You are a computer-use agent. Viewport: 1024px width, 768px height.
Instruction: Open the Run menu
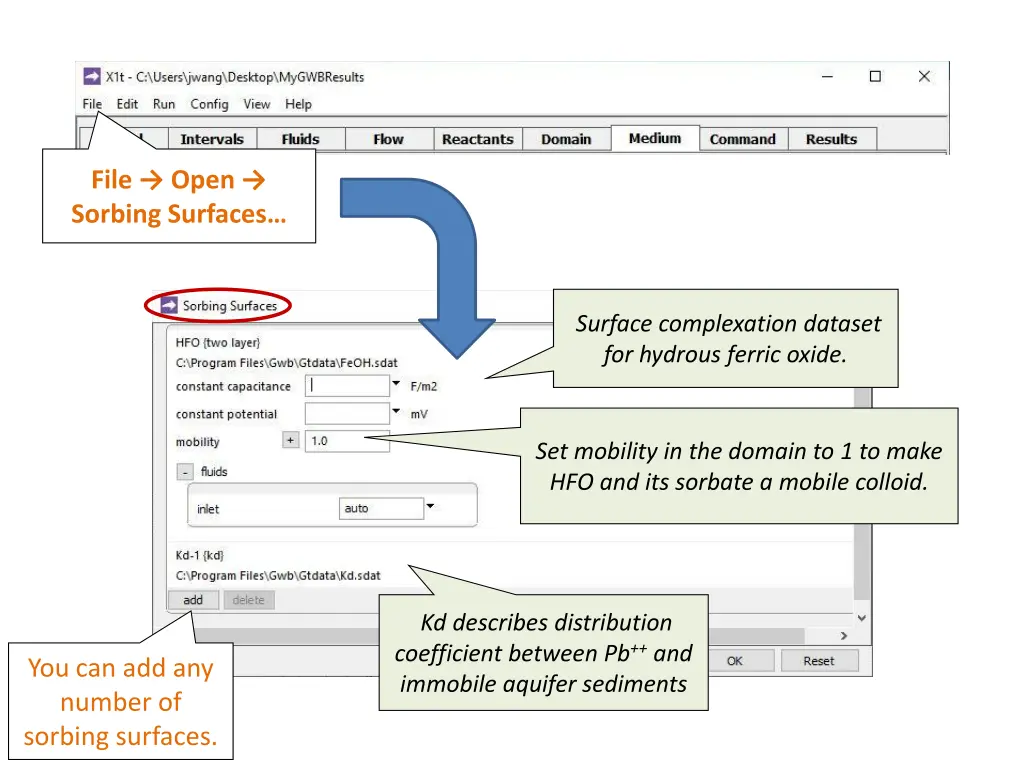point(164,104)
